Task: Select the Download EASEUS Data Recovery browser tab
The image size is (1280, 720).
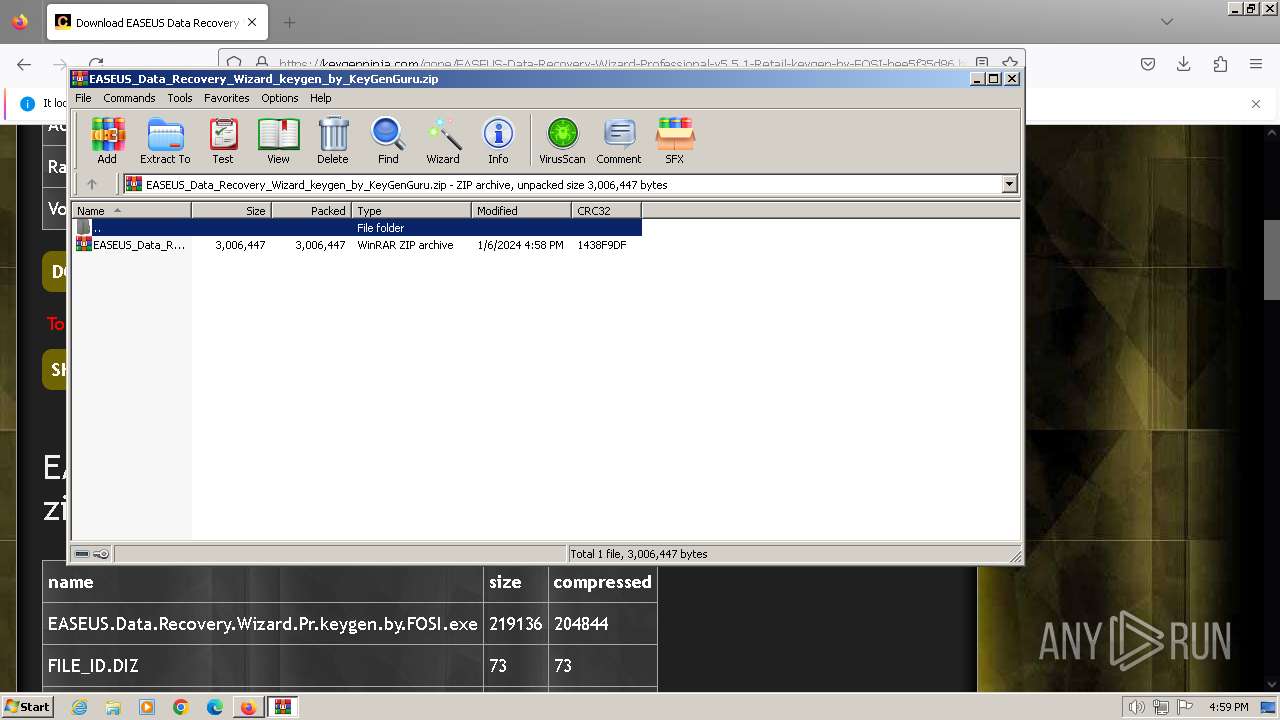Action: (156, 22)
